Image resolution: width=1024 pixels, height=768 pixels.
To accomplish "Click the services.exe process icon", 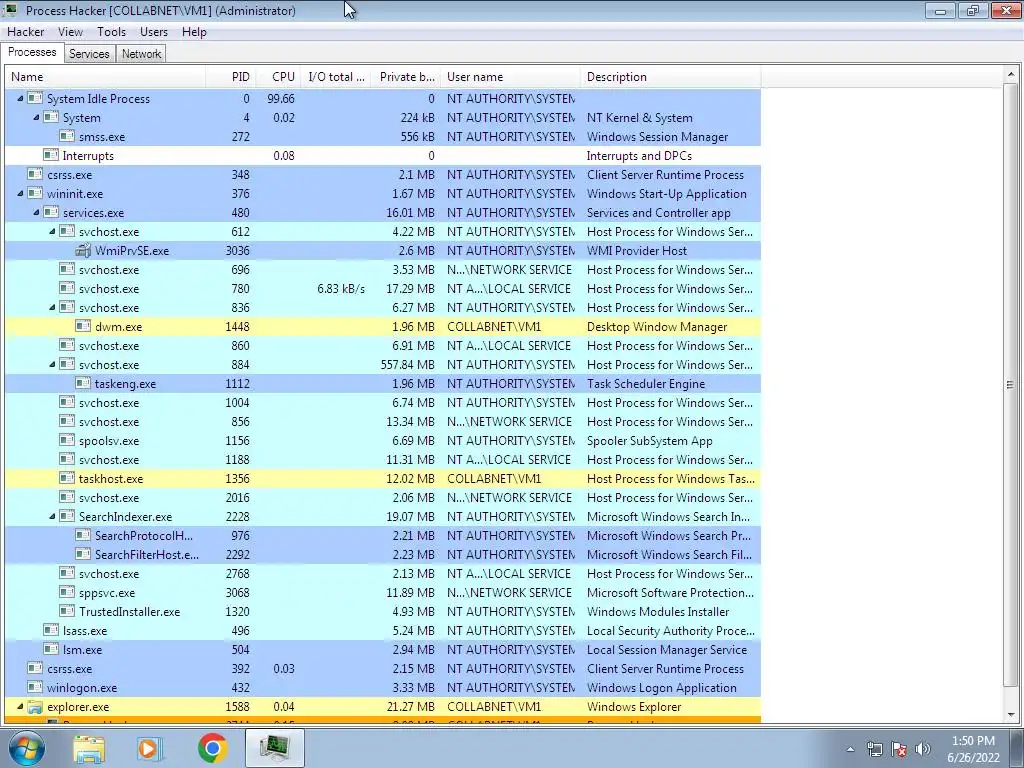I will [51, 213].
